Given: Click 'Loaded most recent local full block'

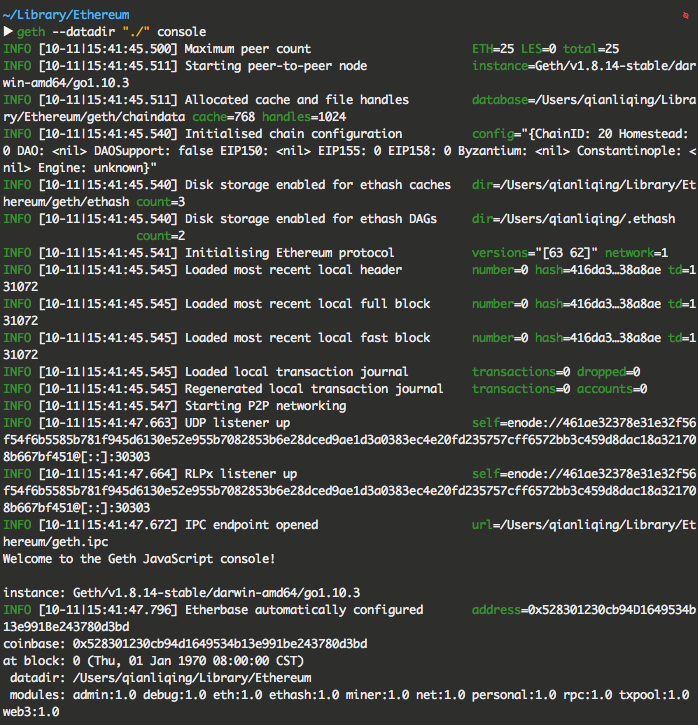Looking at the screenshot, I should (x=307, y=304).
